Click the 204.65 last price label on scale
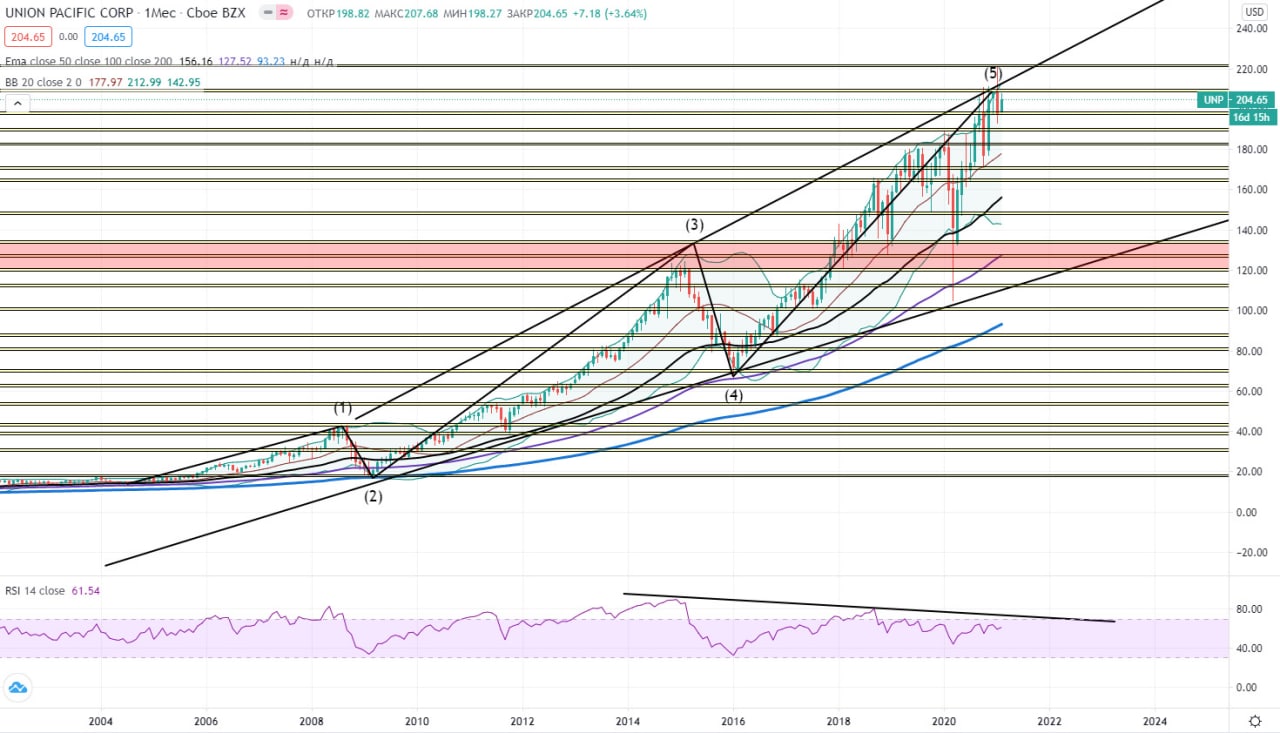The width and height of the screenshot is (1280, 733). point(1251,100)
